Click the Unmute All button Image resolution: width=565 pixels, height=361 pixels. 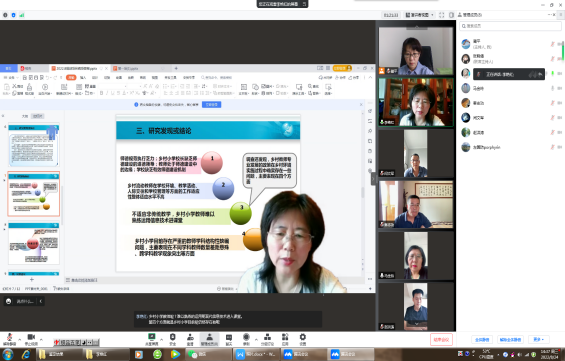(510, 339)
